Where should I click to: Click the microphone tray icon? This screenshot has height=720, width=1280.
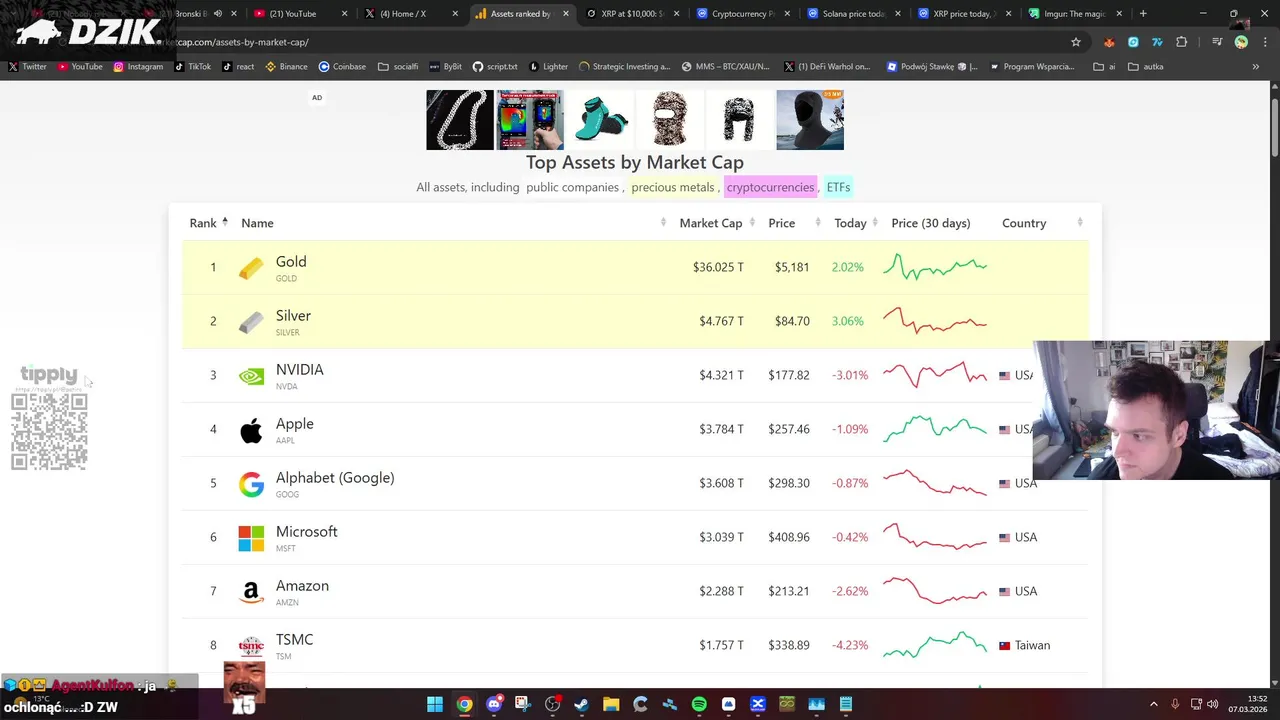coord(1175,704)
